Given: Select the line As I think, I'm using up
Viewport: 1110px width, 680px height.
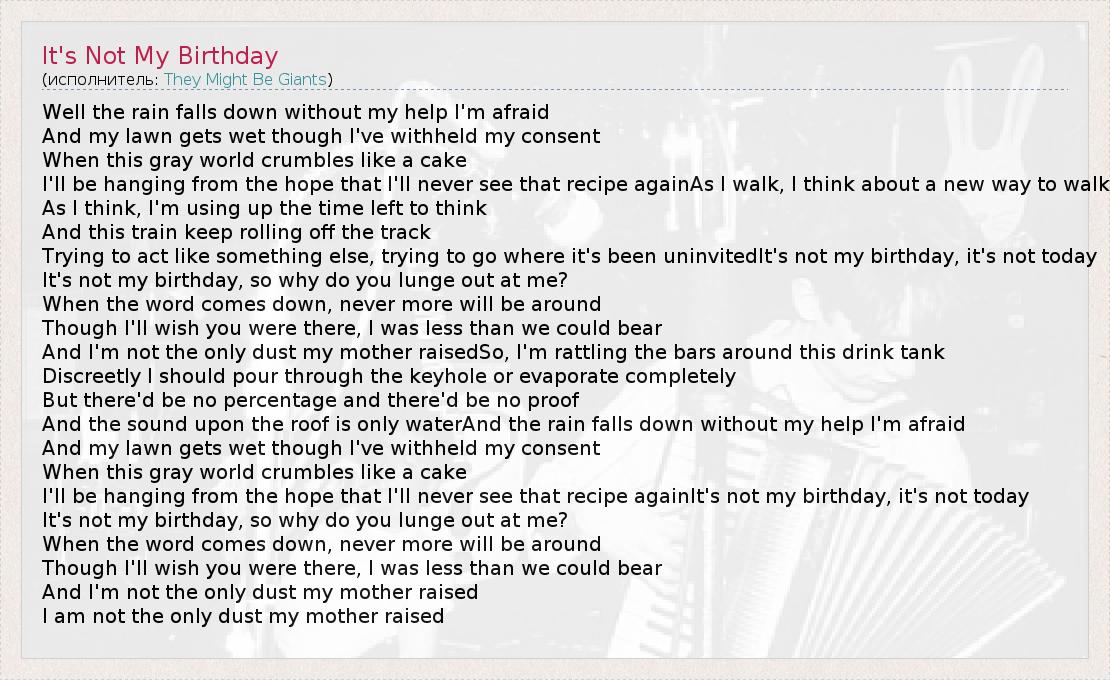Looking at the screenshot, I should click(264, 208).
